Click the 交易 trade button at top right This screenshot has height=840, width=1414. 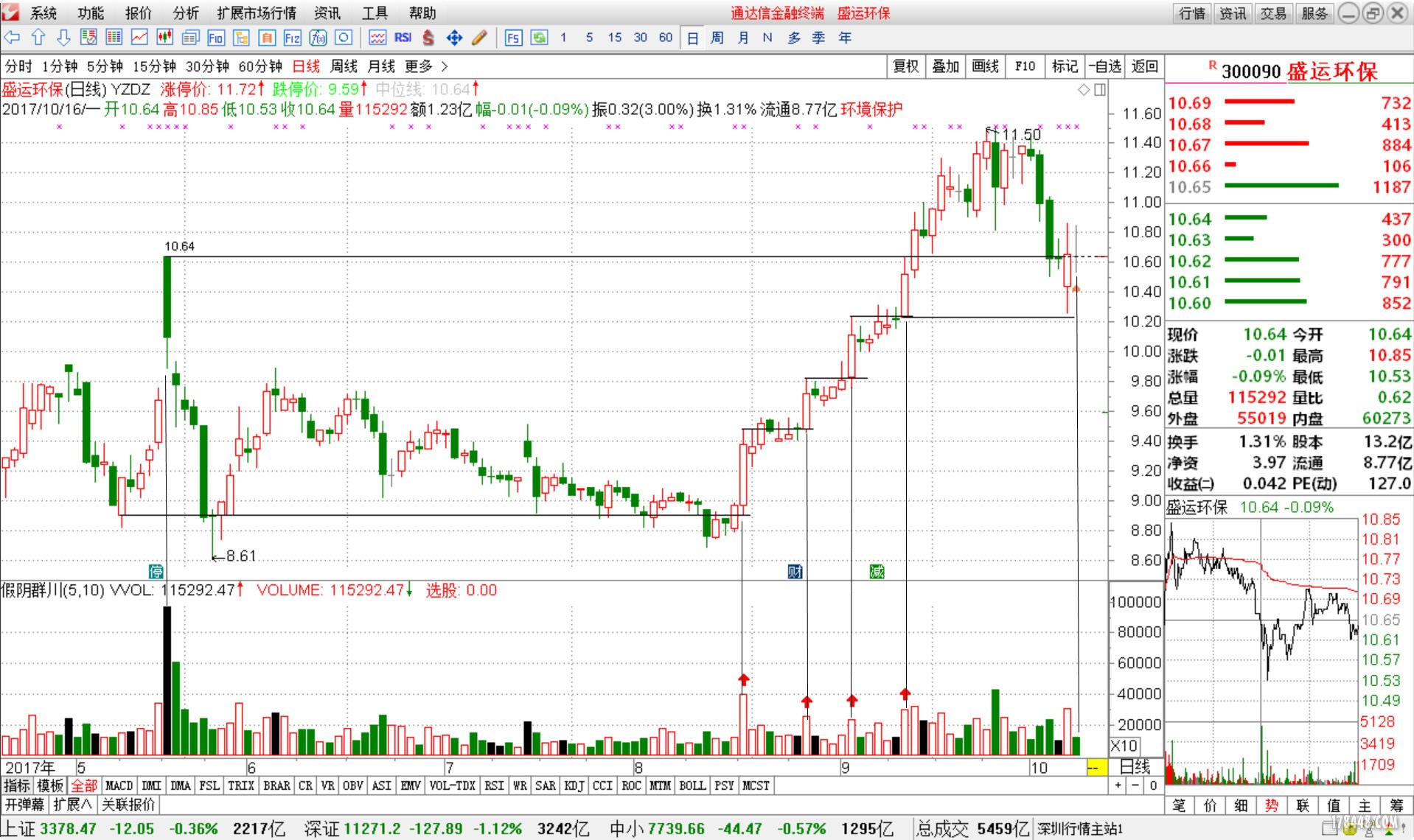tap(1273, 13)
